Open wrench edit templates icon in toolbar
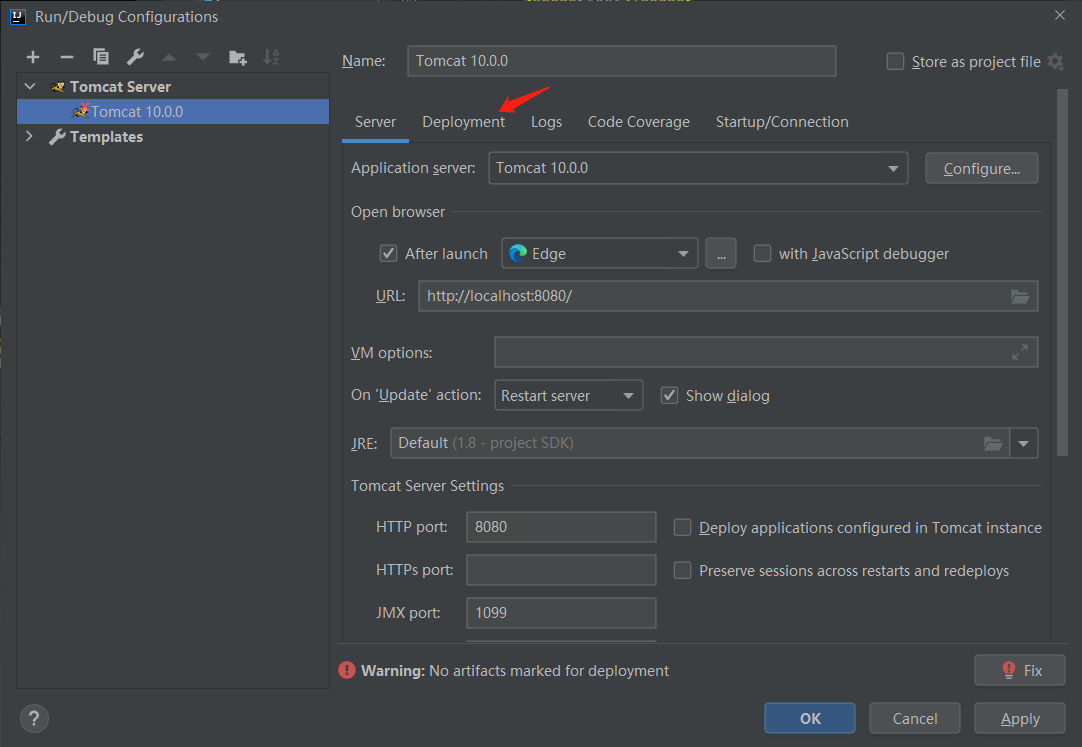This screenshot has height=747, width=1082. [135, 57]
